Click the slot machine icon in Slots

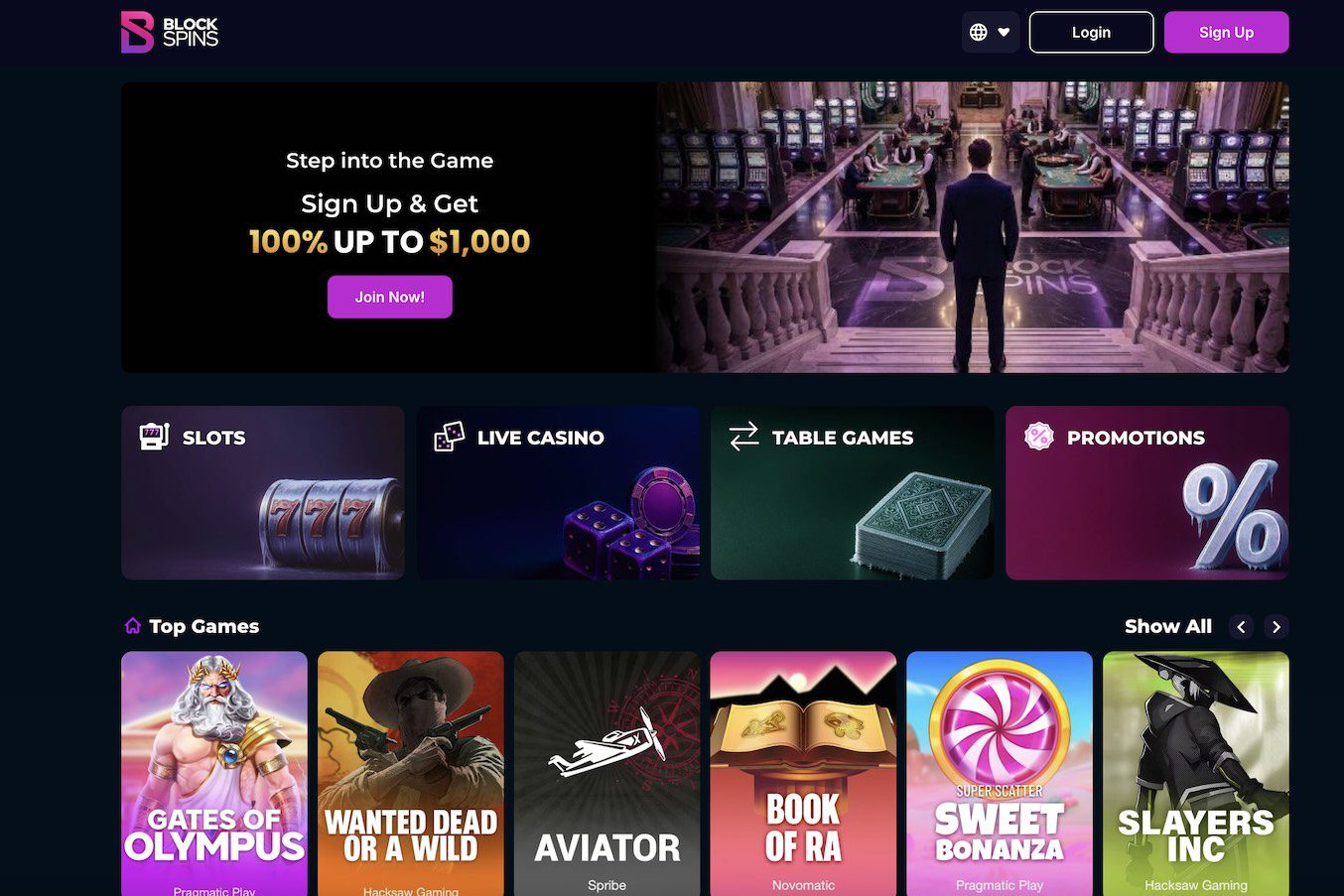pyautogui.click(x=154, y=437)
